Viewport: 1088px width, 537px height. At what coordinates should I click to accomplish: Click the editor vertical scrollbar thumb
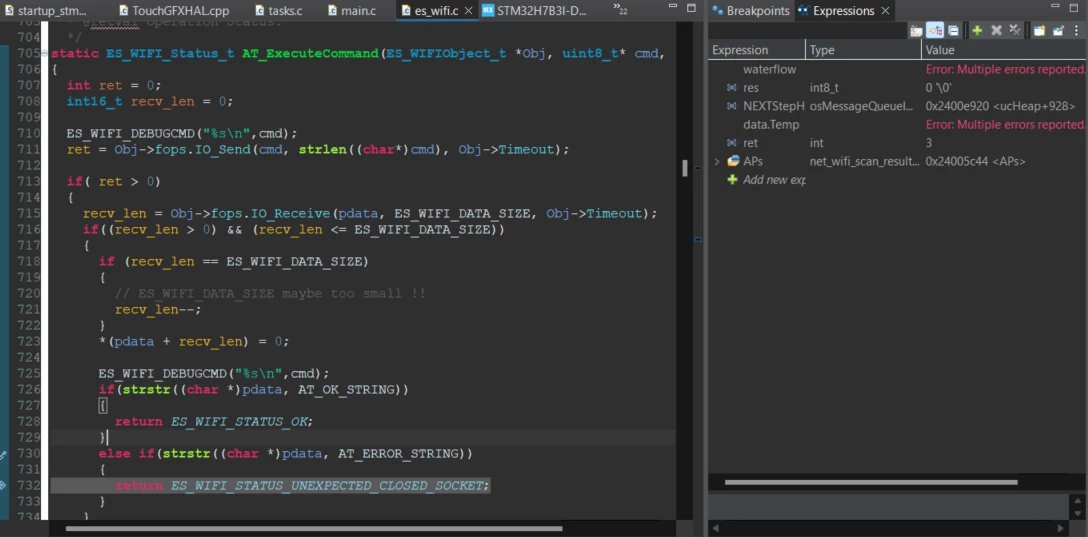point(685,168)
